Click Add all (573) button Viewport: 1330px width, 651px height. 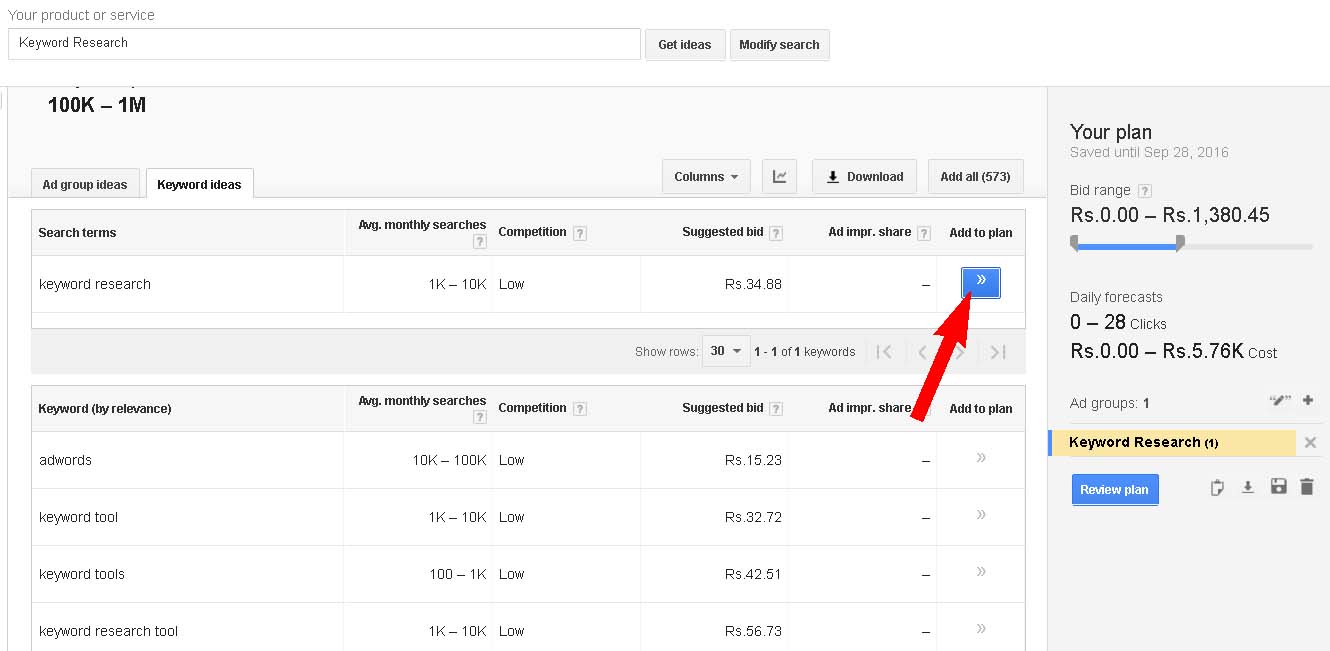[975, 176]
